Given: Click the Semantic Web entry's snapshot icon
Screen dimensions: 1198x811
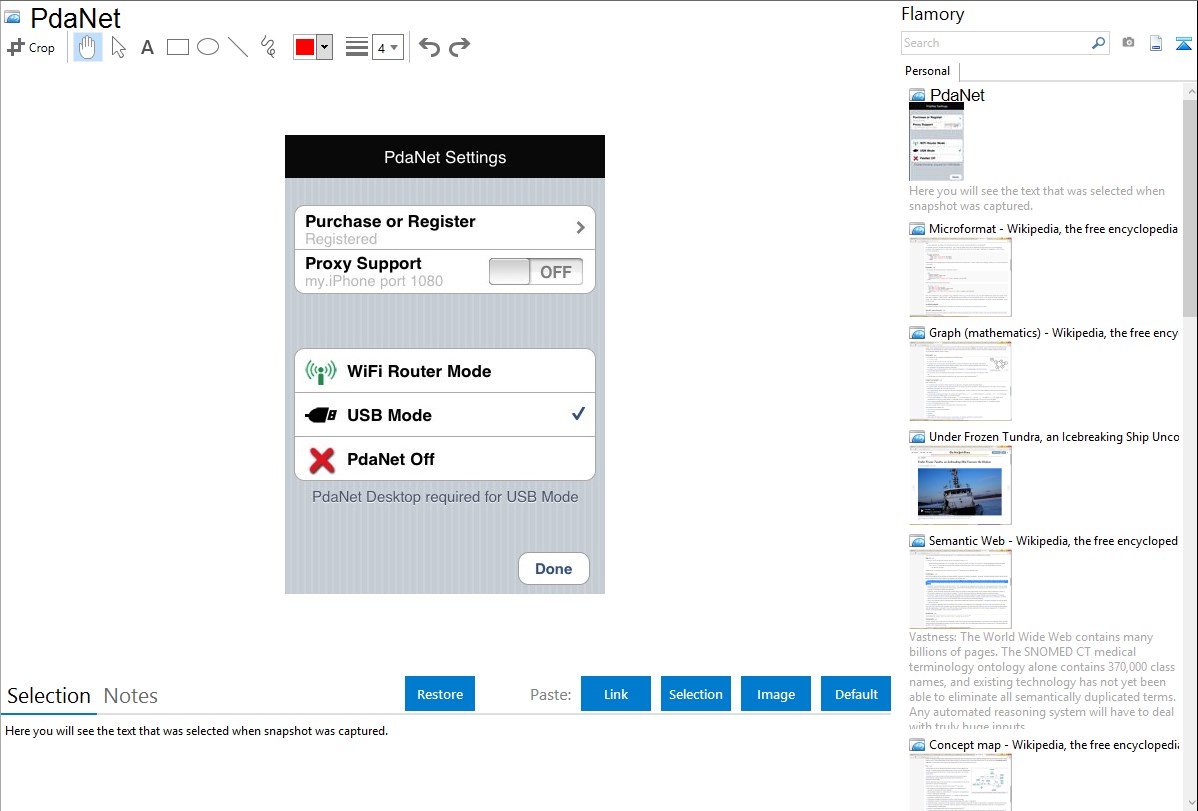Looking at the screenshot, I should click(x=917, y=540).
